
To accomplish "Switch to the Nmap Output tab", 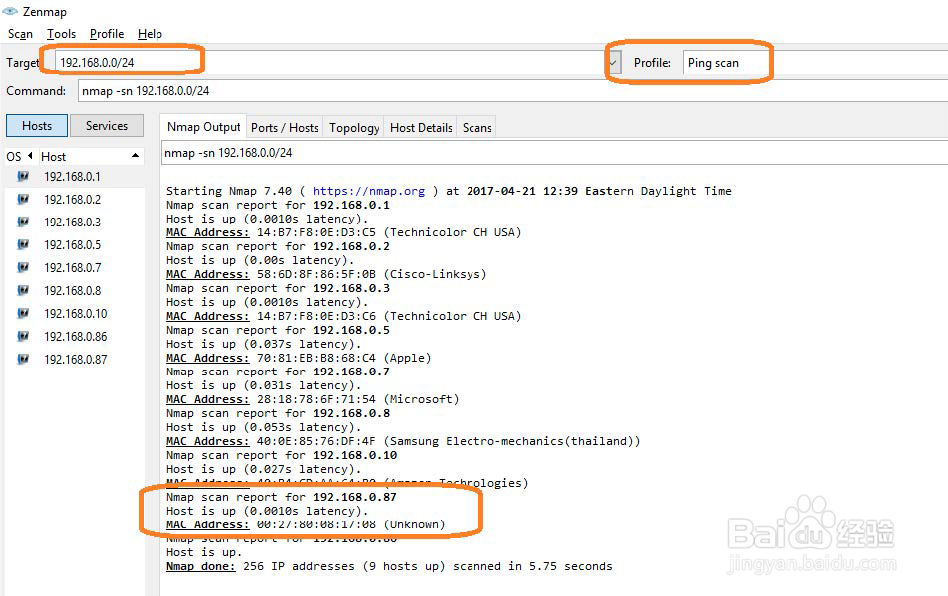I will [204, 127].
